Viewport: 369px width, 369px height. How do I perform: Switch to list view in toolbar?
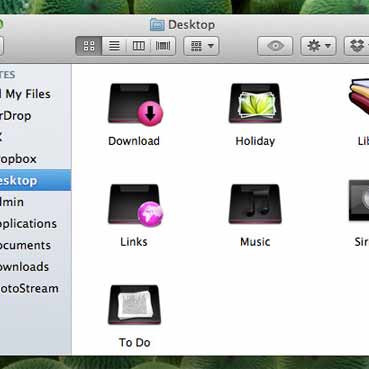114,46
